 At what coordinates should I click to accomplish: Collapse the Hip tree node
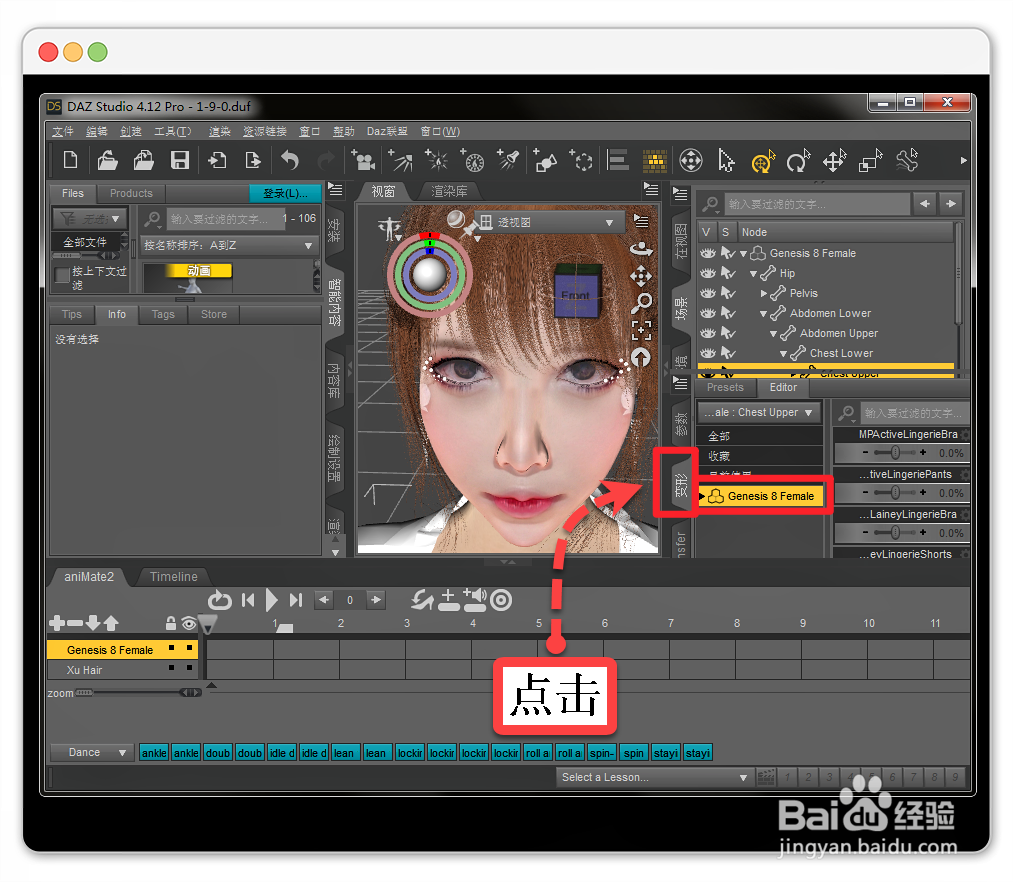coord(753,274)
